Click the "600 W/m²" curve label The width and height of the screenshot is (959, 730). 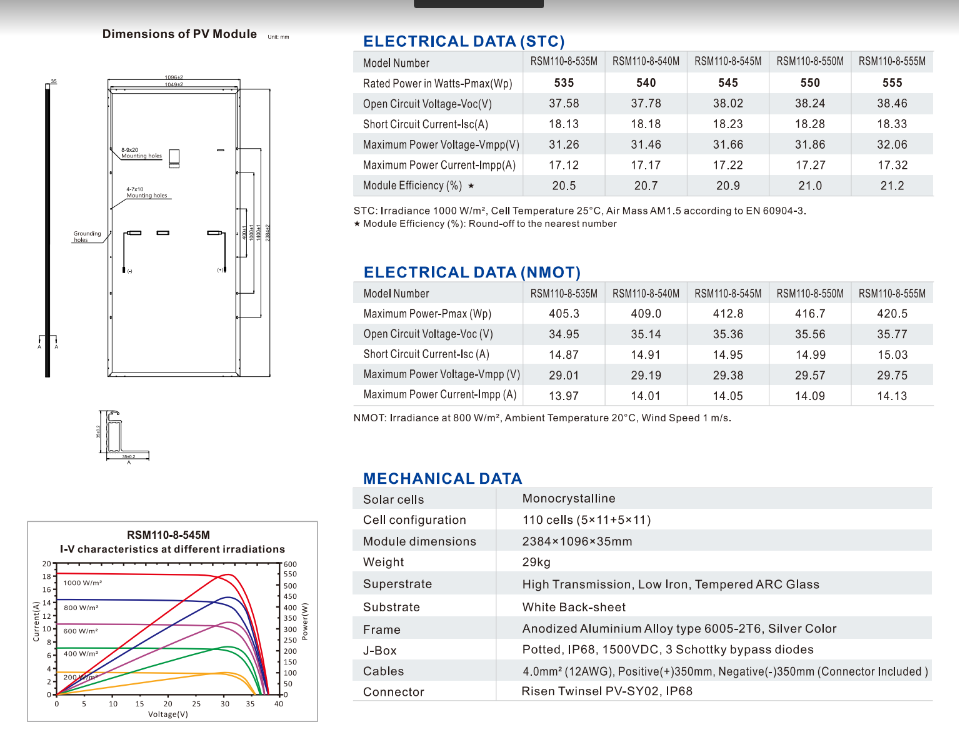[81, 630]
